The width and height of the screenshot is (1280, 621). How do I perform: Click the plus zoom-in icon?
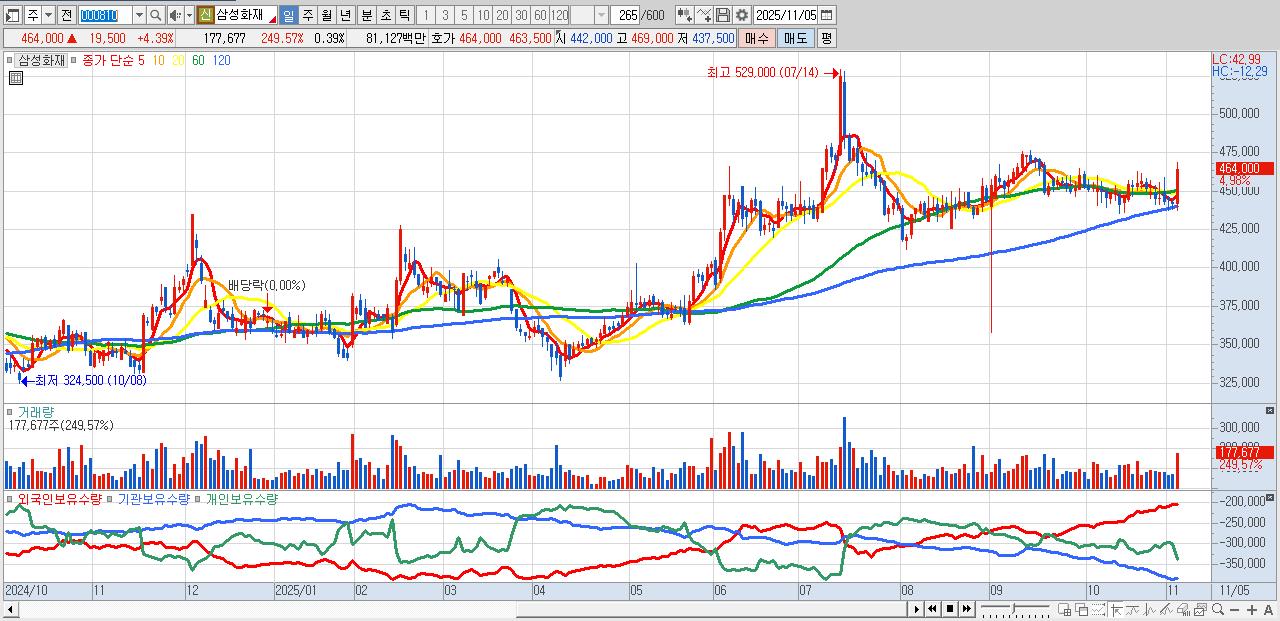pos(1252,609)
